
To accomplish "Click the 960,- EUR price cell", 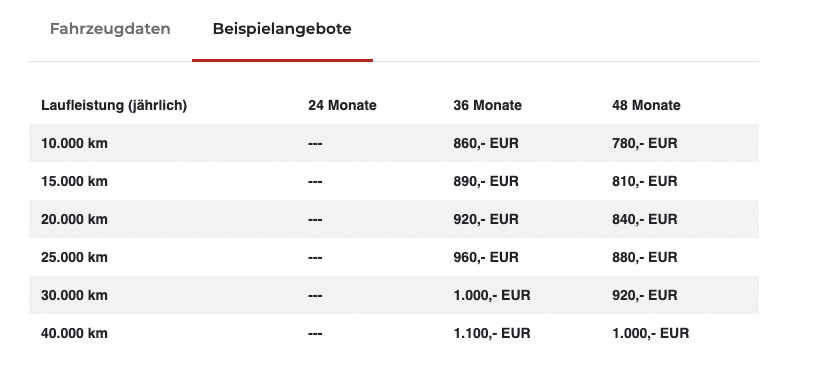I will 486,257.
